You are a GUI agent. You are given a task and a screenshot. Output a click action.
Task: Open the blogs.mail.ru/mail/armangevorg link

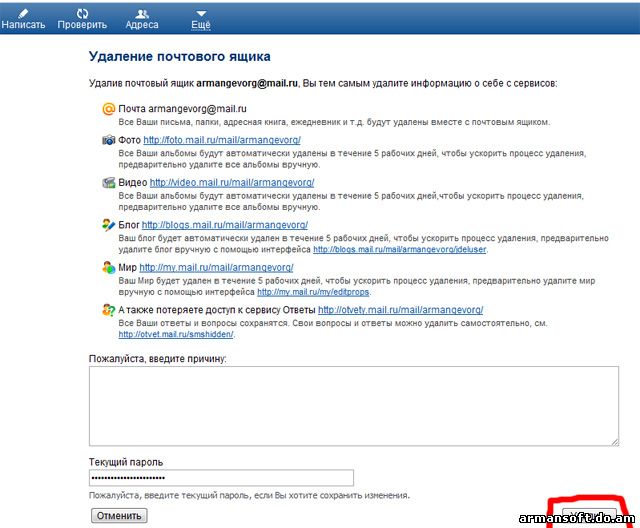click(x=224, y=225)
